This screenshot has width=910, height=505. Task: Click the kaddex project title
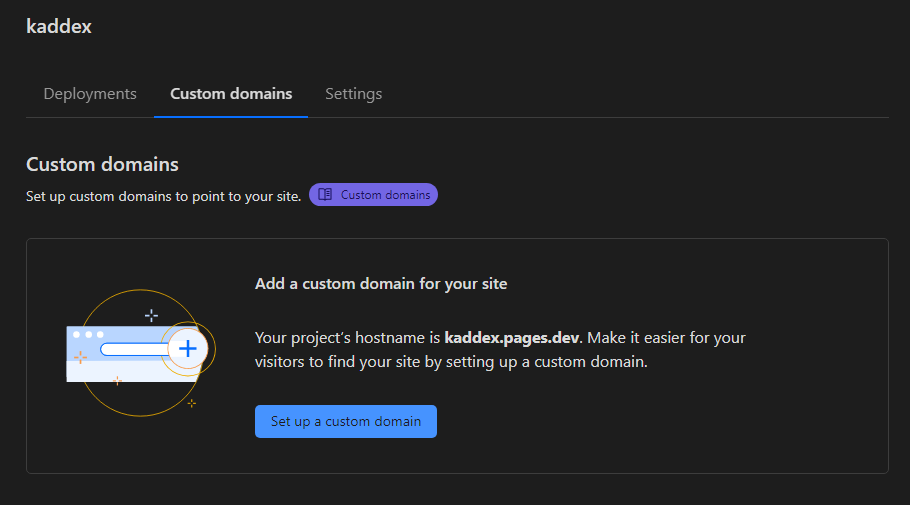tap(59, 27)
